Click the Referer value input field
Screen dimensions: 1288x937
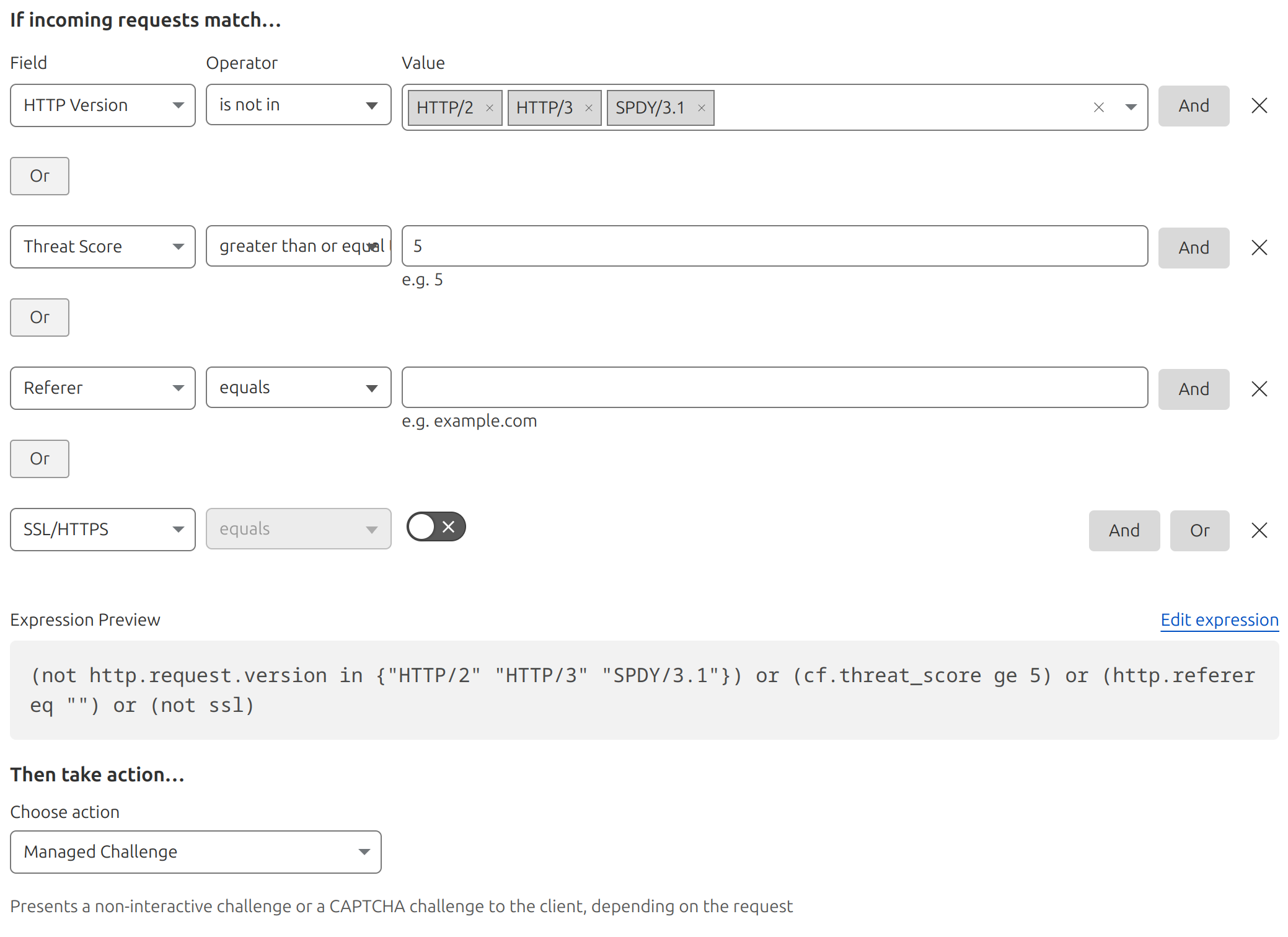click(774, 388)
